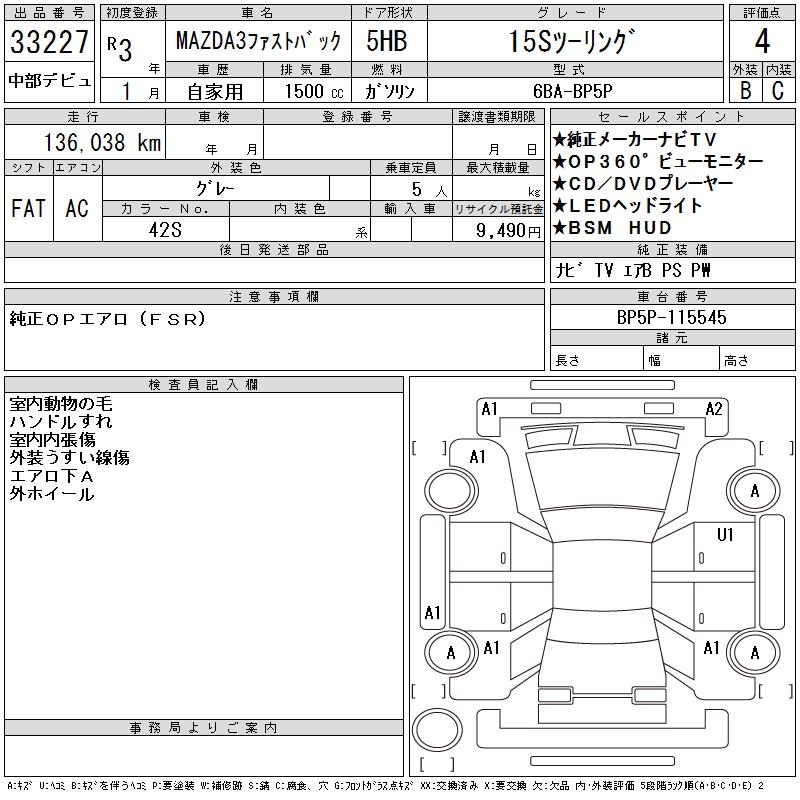
Task: Click sales point ★LEDヘッドライト
Action: click(x=628, y=206)
